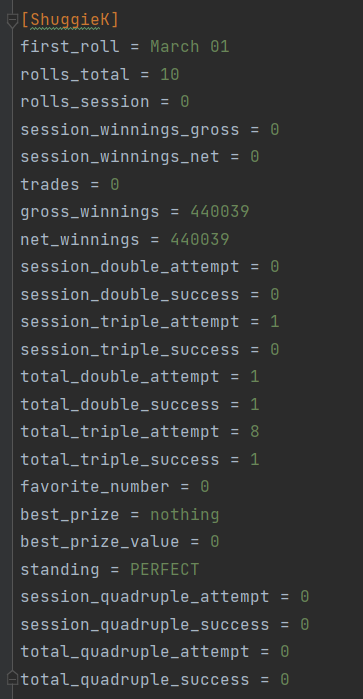
Task: Click the total_quadruple_attempt key
Action: click(x=135, y=652)
